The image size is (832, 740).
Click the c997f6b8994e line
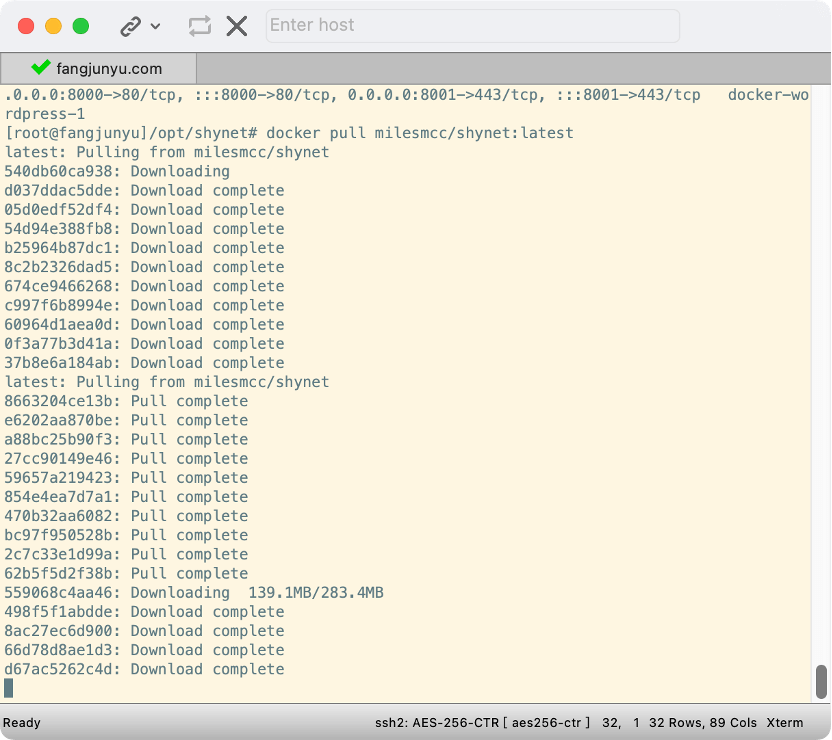144,305
